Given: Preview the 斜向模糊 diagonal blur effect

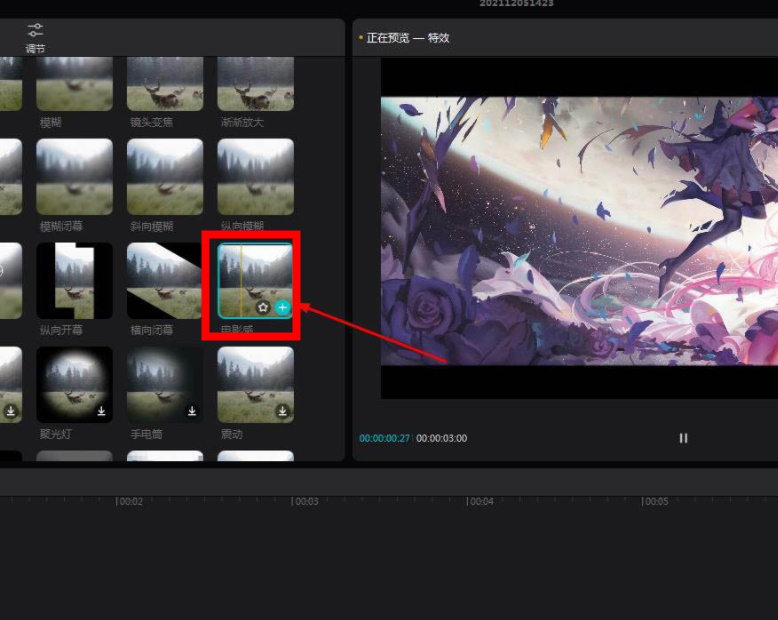Looking at the screenshot, I should 165,176.
